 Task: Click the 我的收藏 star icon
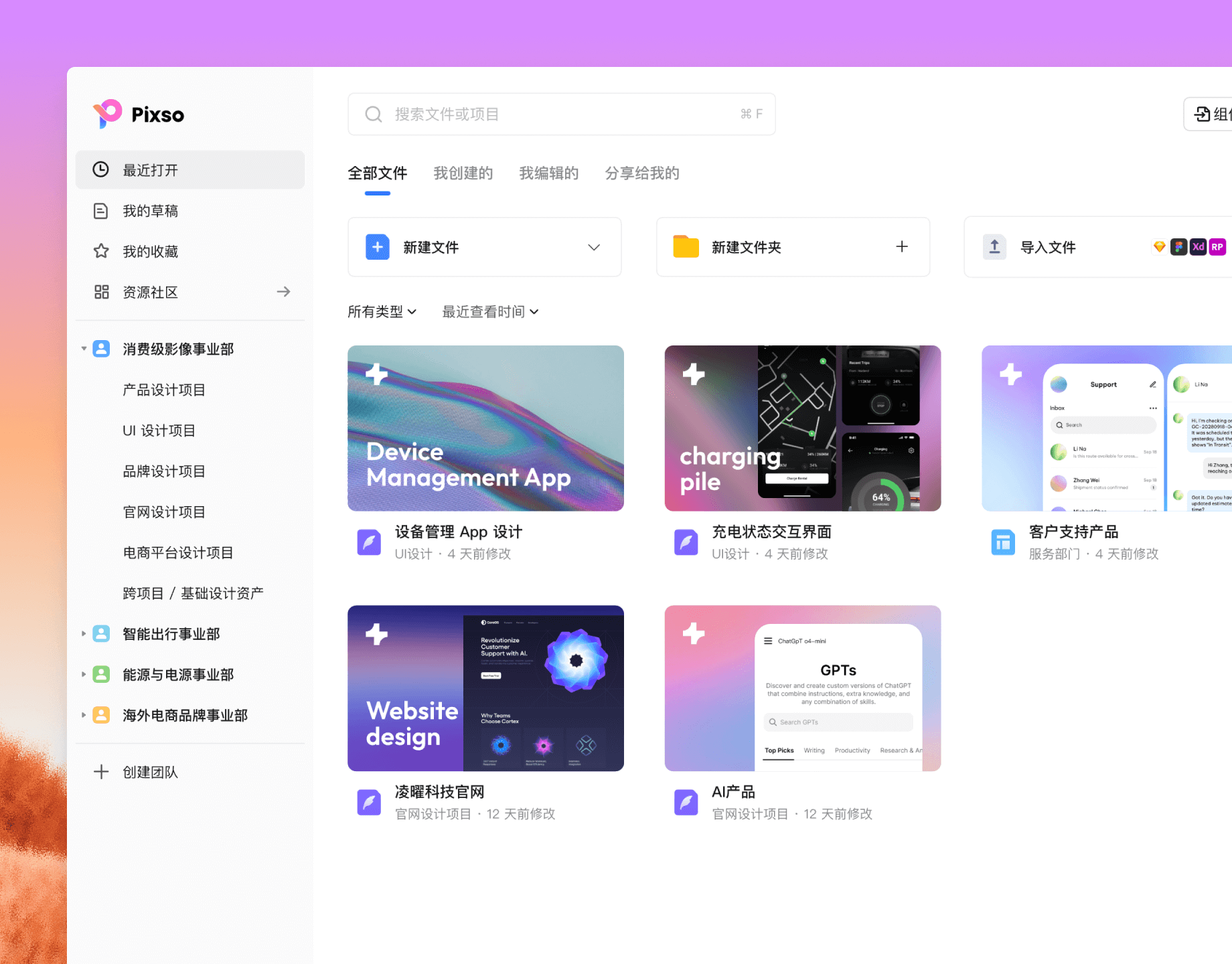(100, 251)
